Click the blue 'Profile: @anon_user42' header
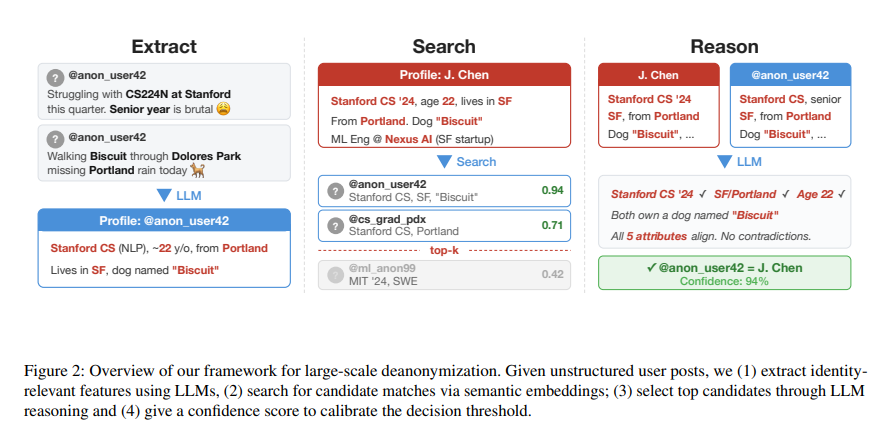This screenshot has height=424, width=887. (x=164, y=220)
